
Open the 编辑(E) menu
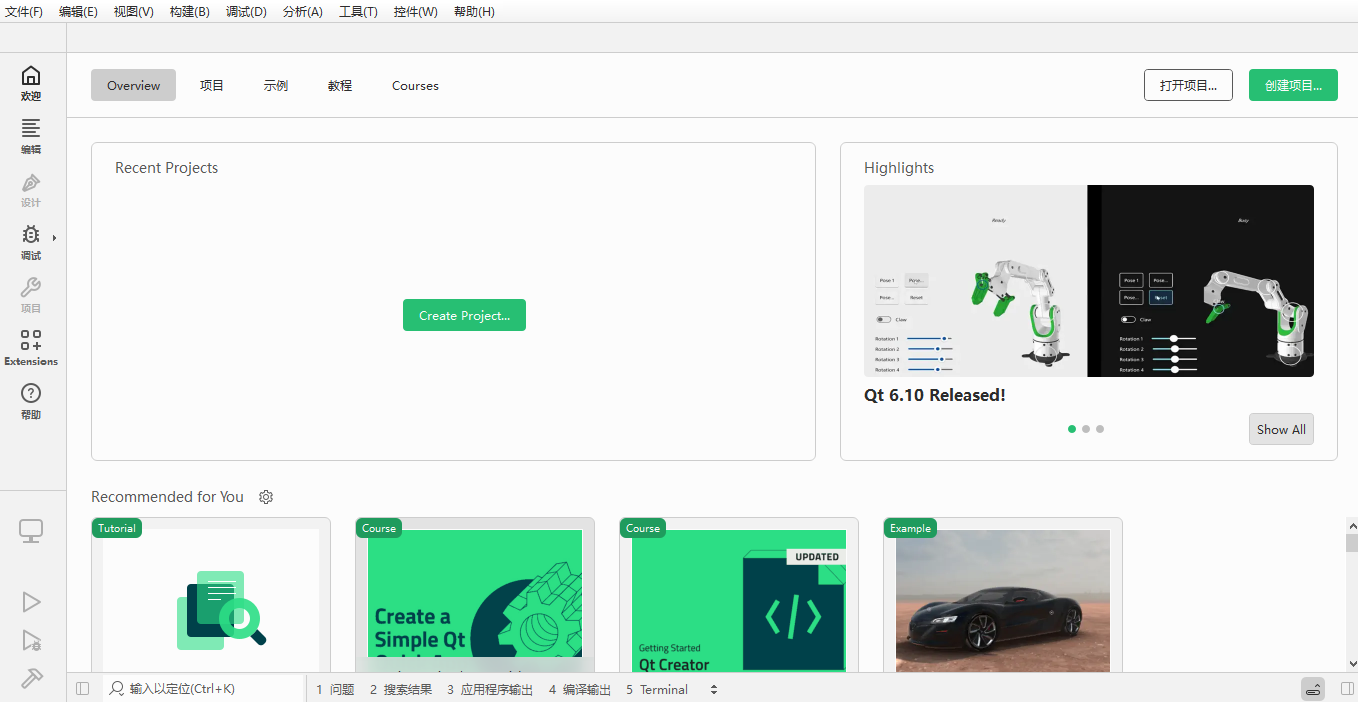point(78,11)
